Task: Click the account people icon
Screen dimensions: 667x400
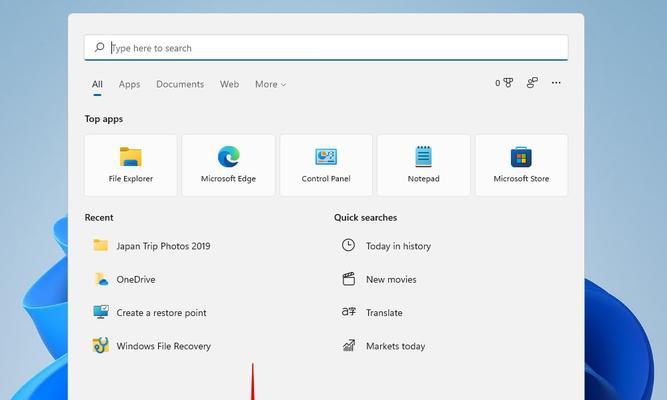Action: [x=532, y=83]
